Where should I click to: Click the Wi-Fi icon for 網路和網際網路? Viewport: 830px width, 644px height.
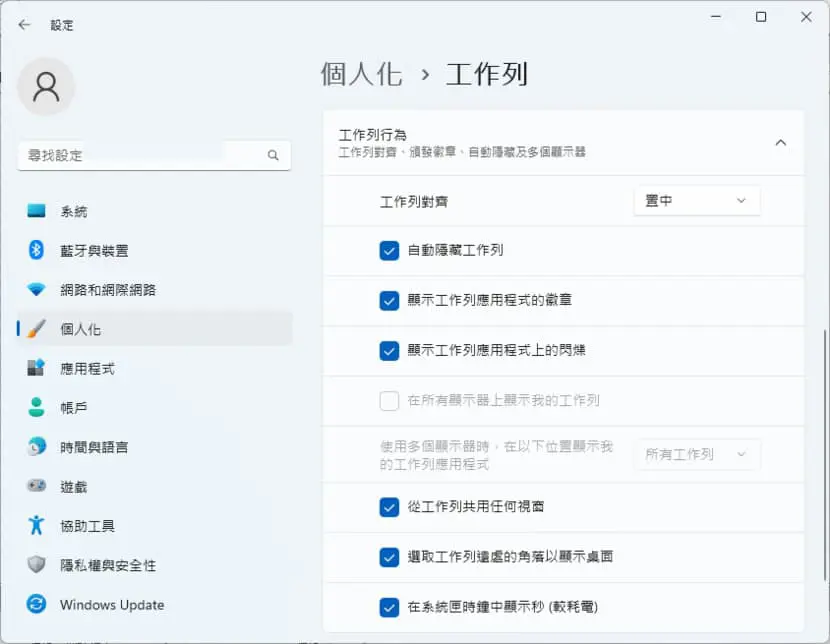click(36, 289)
